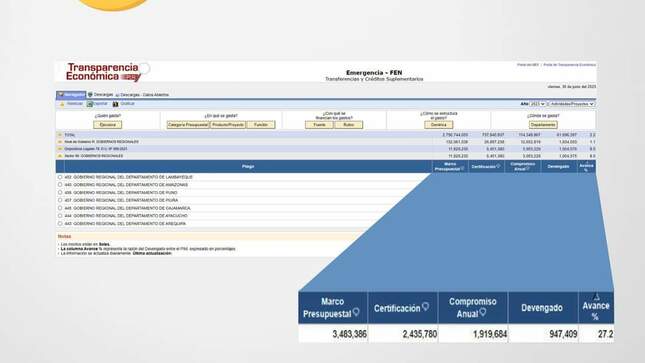Click the Genérica button
645x363 pixels.
pos(439,125)
